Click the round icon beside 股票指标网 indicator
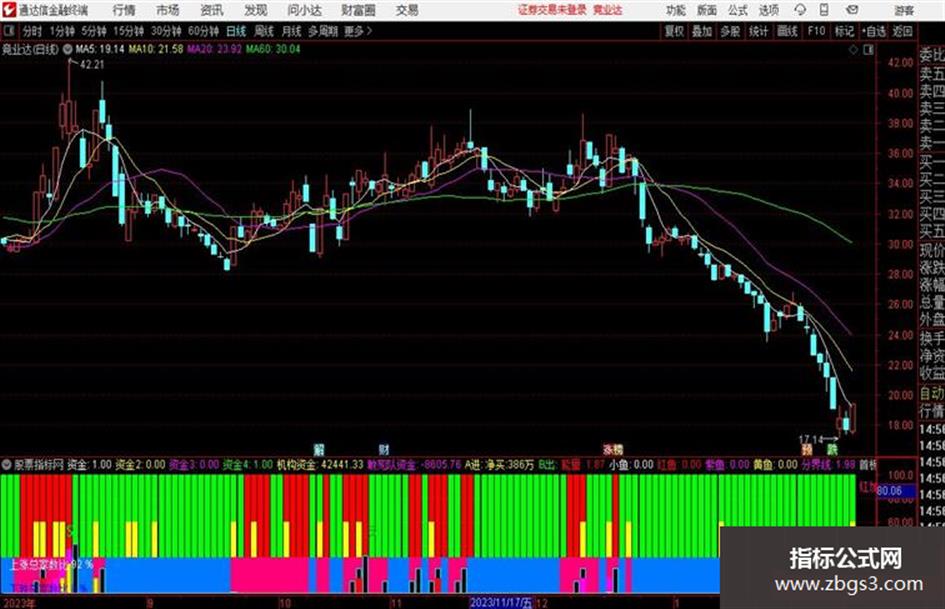Screen dimensions: 945x609 coord(7,465)
